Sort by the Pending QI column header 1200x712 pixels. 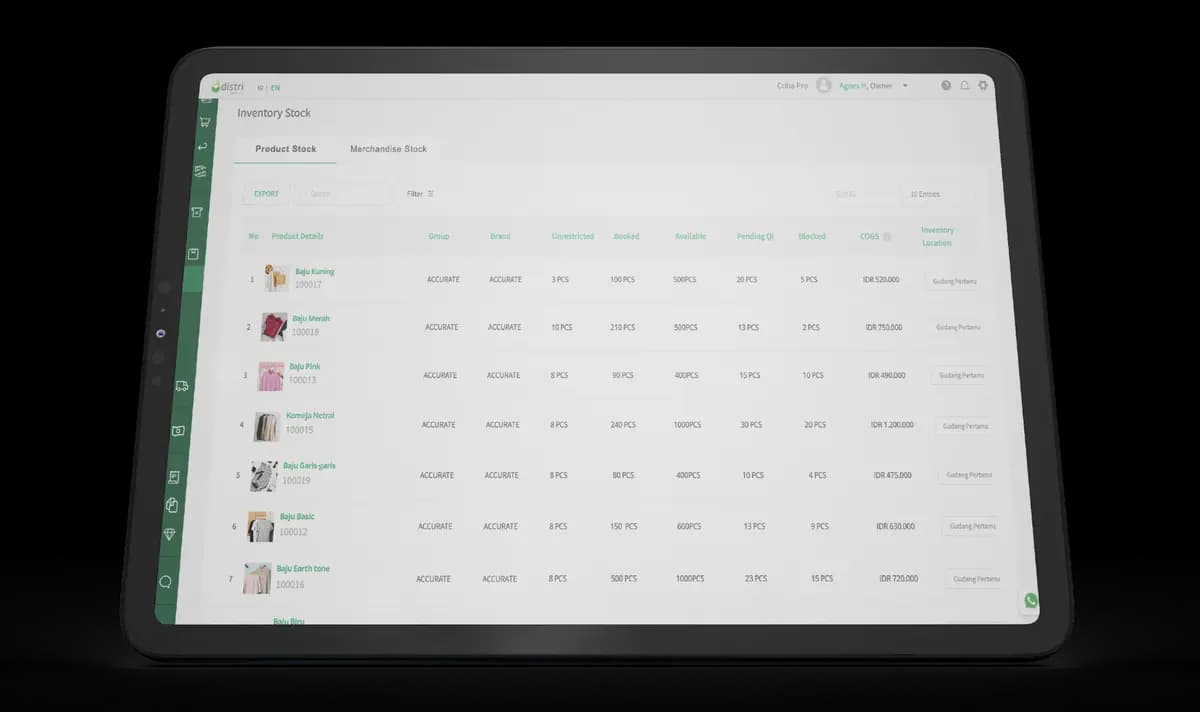coord(755,237)
